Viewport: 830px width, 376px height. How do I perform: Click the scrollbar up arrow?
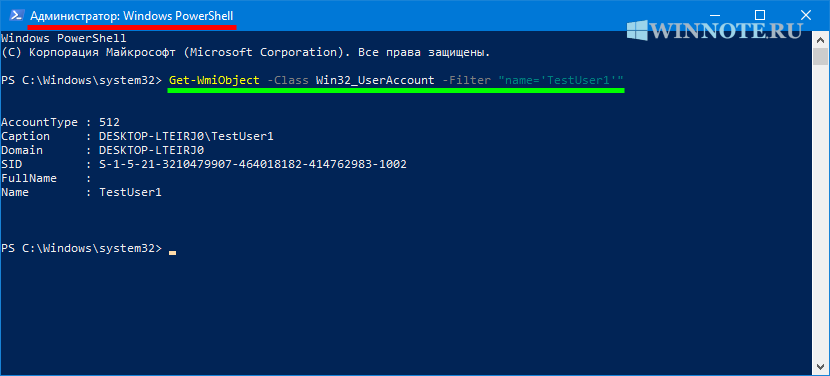(820, 40)
